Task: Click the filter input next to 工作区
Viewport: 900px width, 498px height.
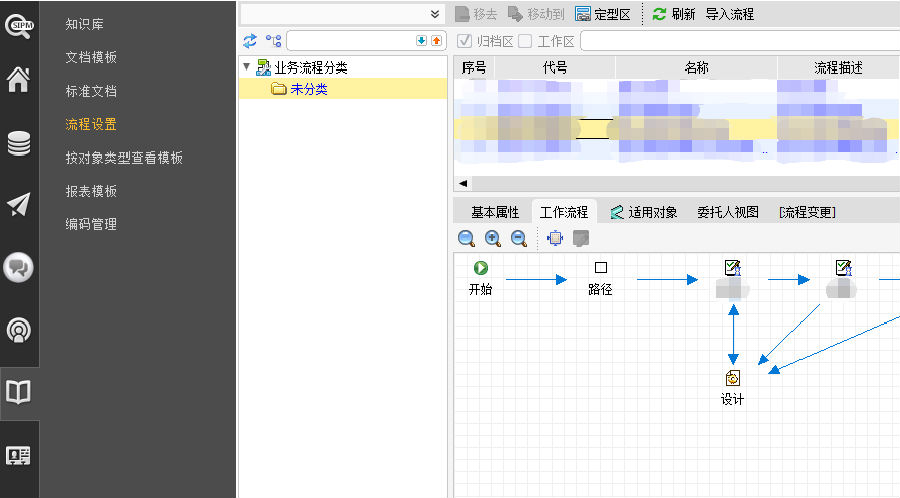Action: tap(740, 41)
